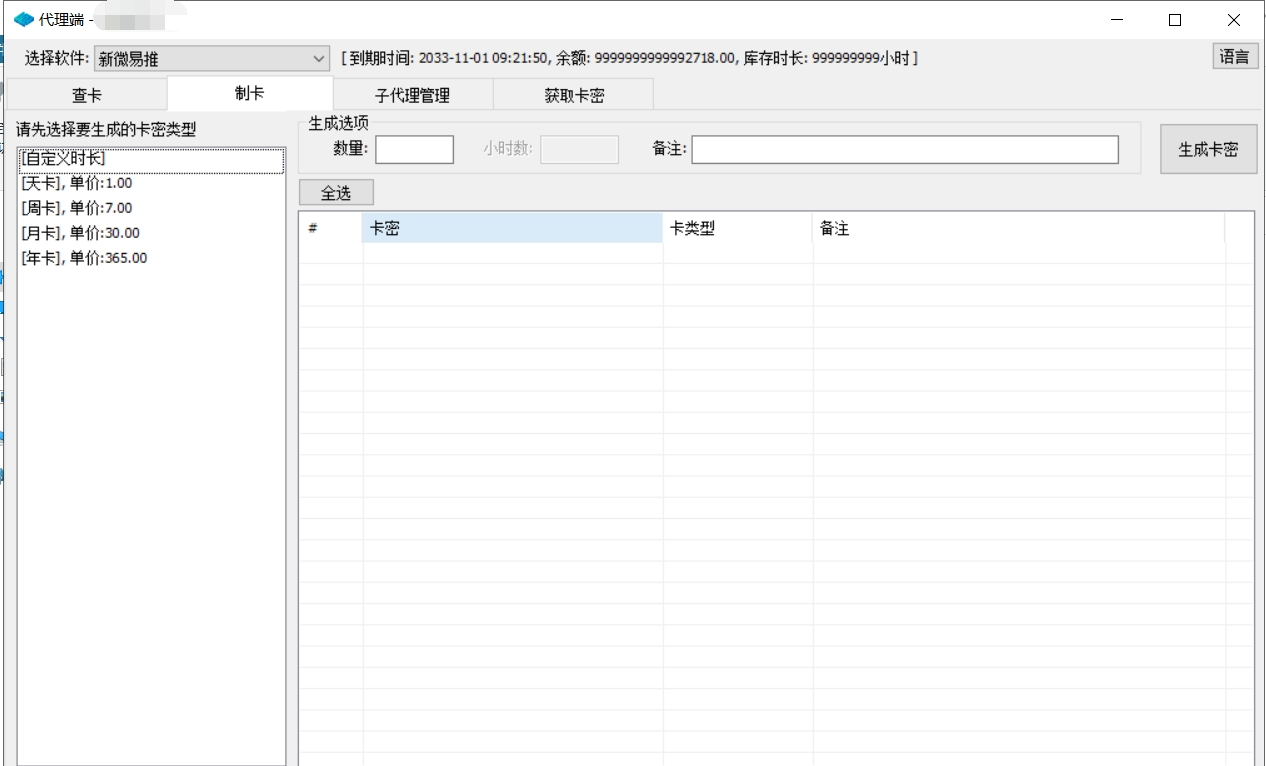Switch to the 查卡 tab
This screenshot has width=1266, height=766.
click(87, 95)
